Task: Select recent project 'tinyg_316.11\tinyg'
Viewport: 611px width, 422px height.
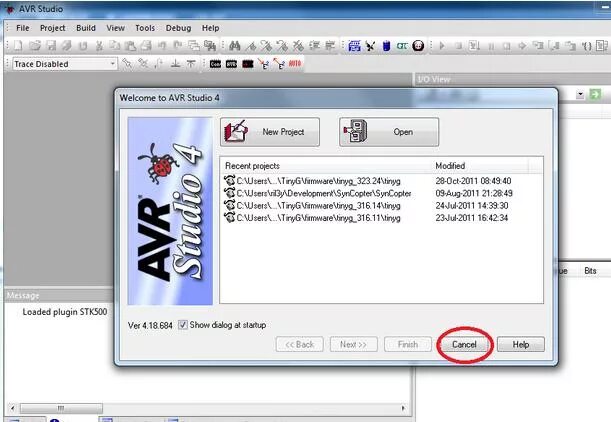Action: (313, 218)
